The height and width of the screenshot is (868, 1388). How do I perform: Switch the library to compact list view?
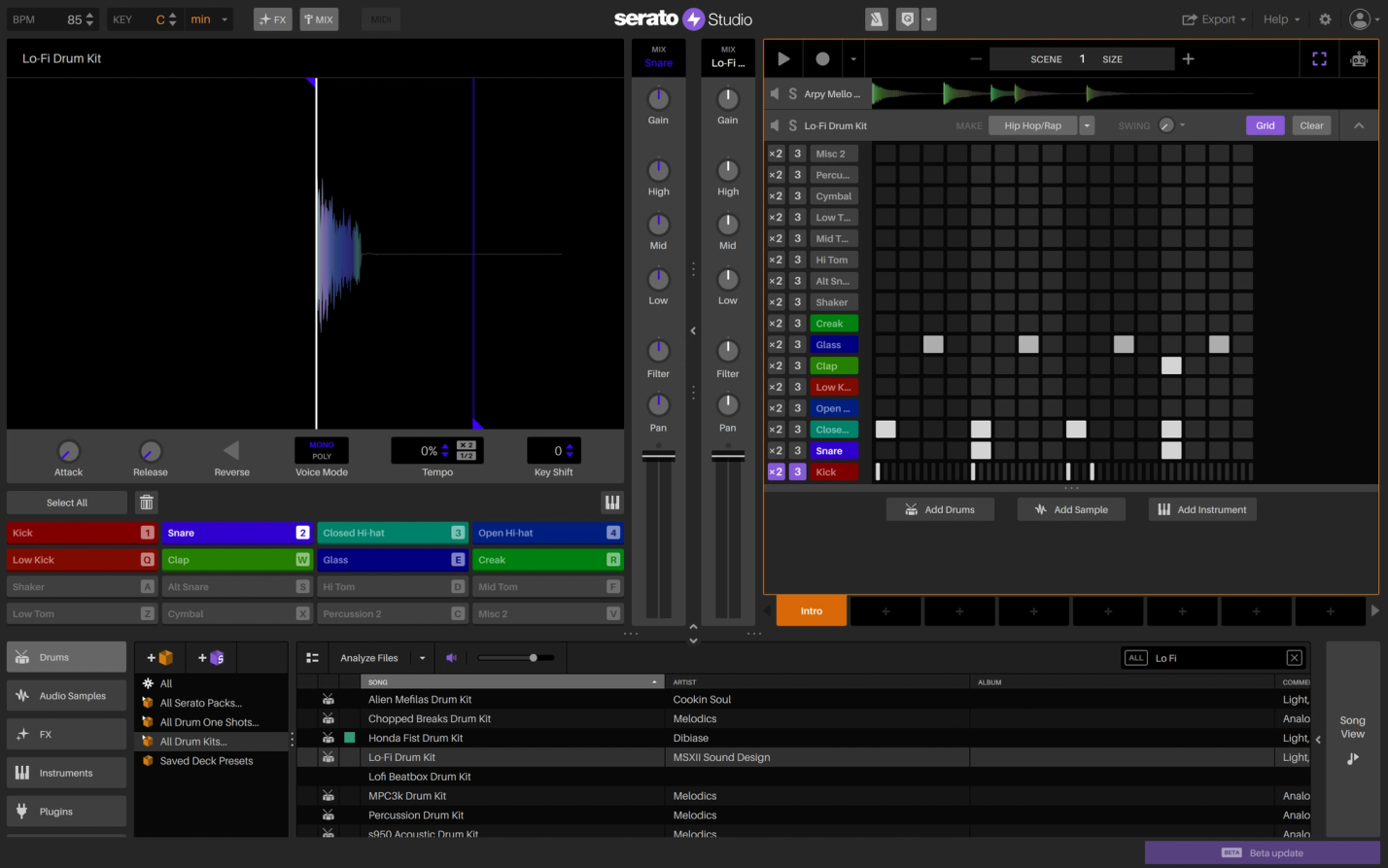(311, 657)
